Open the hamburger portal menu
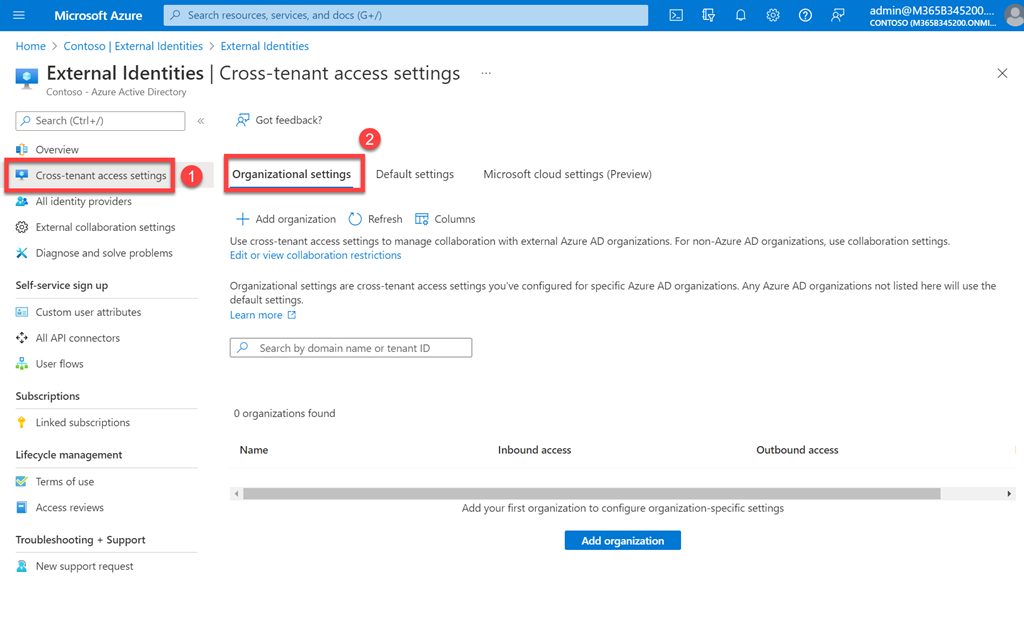 click(x=19, y=15)
